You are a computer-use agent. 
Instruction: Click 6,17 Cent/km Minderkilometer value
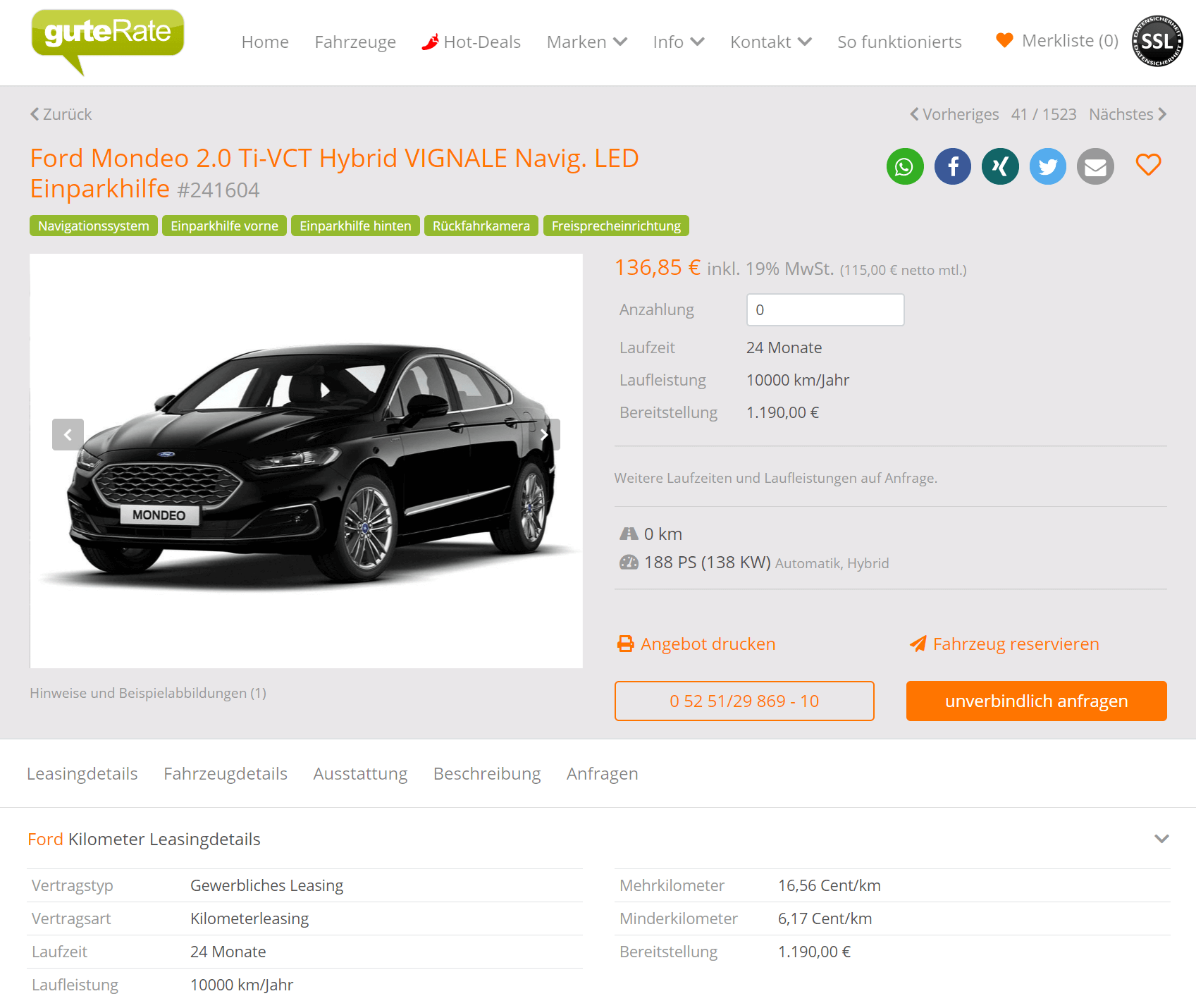(x=825, y=918)
